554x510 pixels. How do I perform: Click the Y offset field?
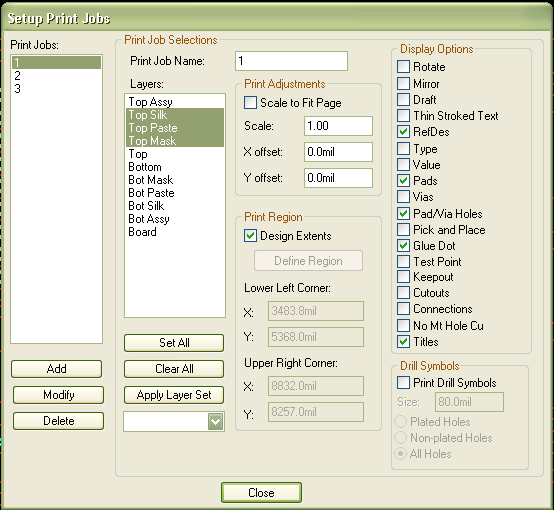[x=338, y=178]
